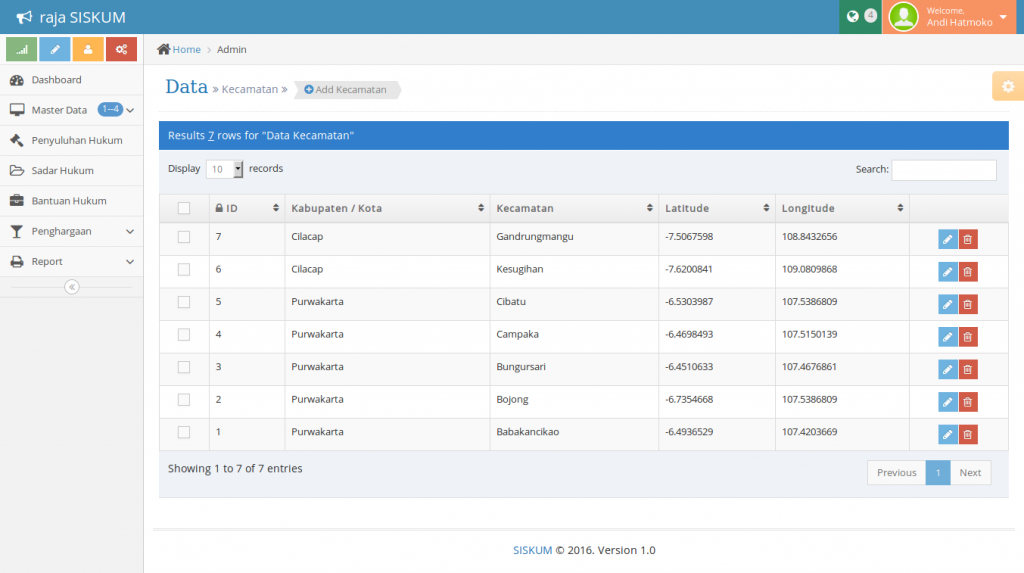Collapse the sidebar with double-arrow icon
Image resolution: width=1024 pixels, height=573 pixels.
[x=71, y=287]
